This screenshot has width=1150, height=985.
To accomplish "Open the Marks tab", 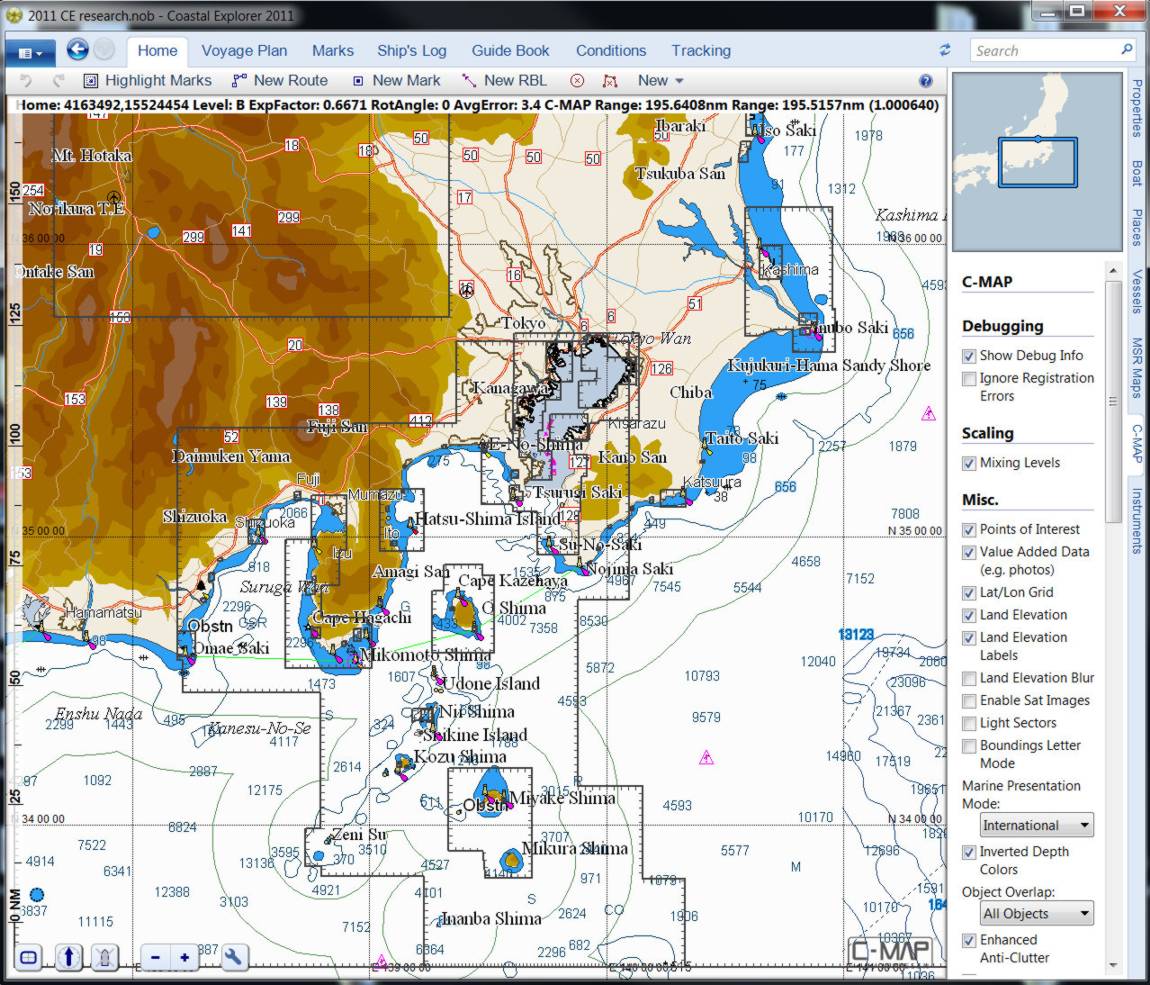I will [332, 51].
